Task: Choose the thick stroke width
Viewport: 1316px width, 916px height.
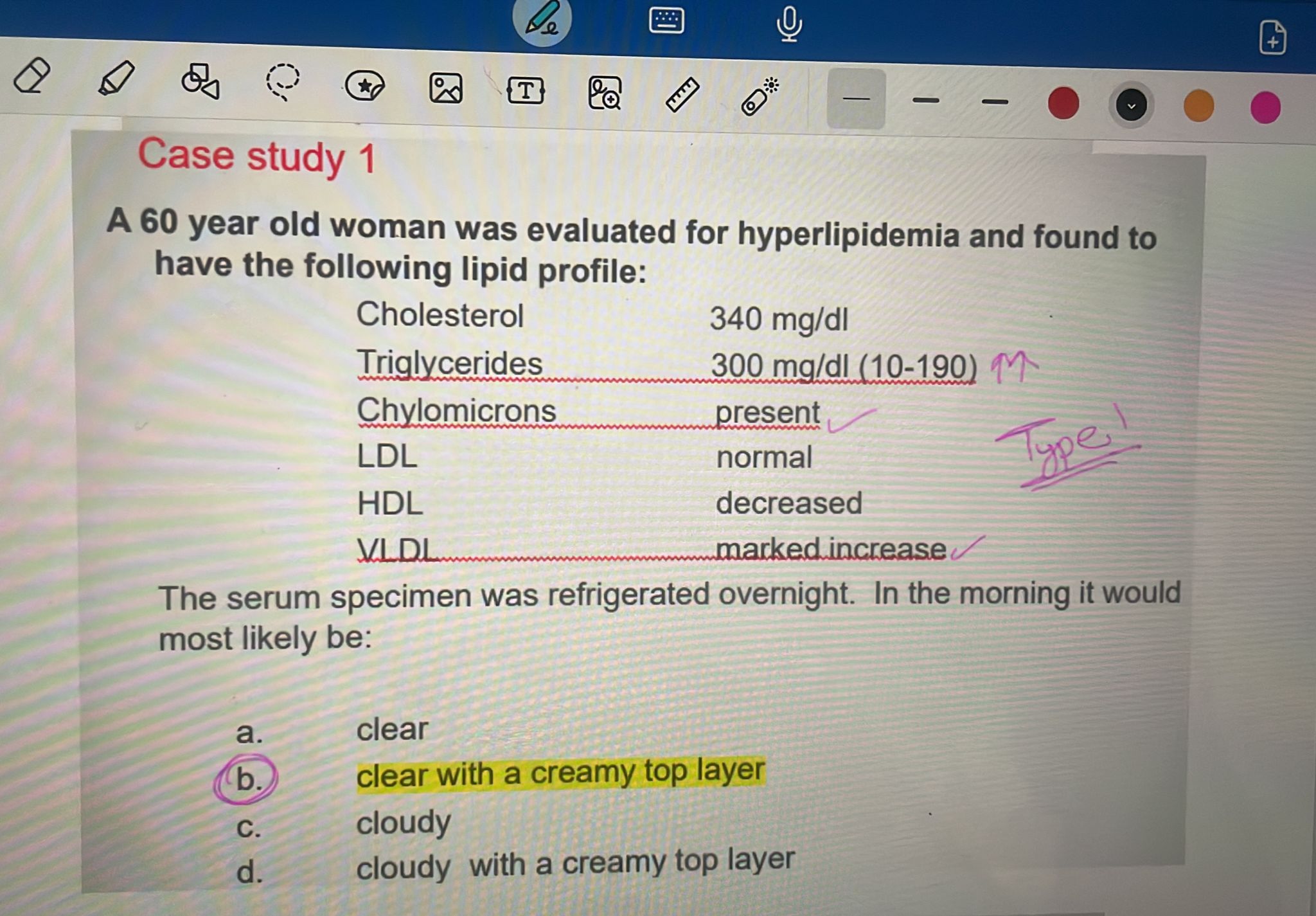Action: (995, 102)
